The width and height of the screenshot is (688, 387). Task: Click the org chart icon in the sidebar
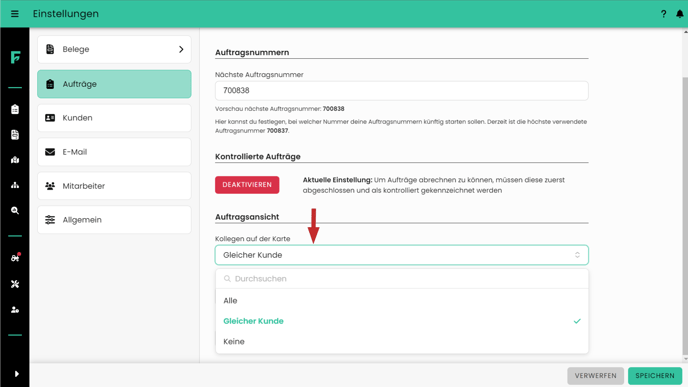pos(15,185)
